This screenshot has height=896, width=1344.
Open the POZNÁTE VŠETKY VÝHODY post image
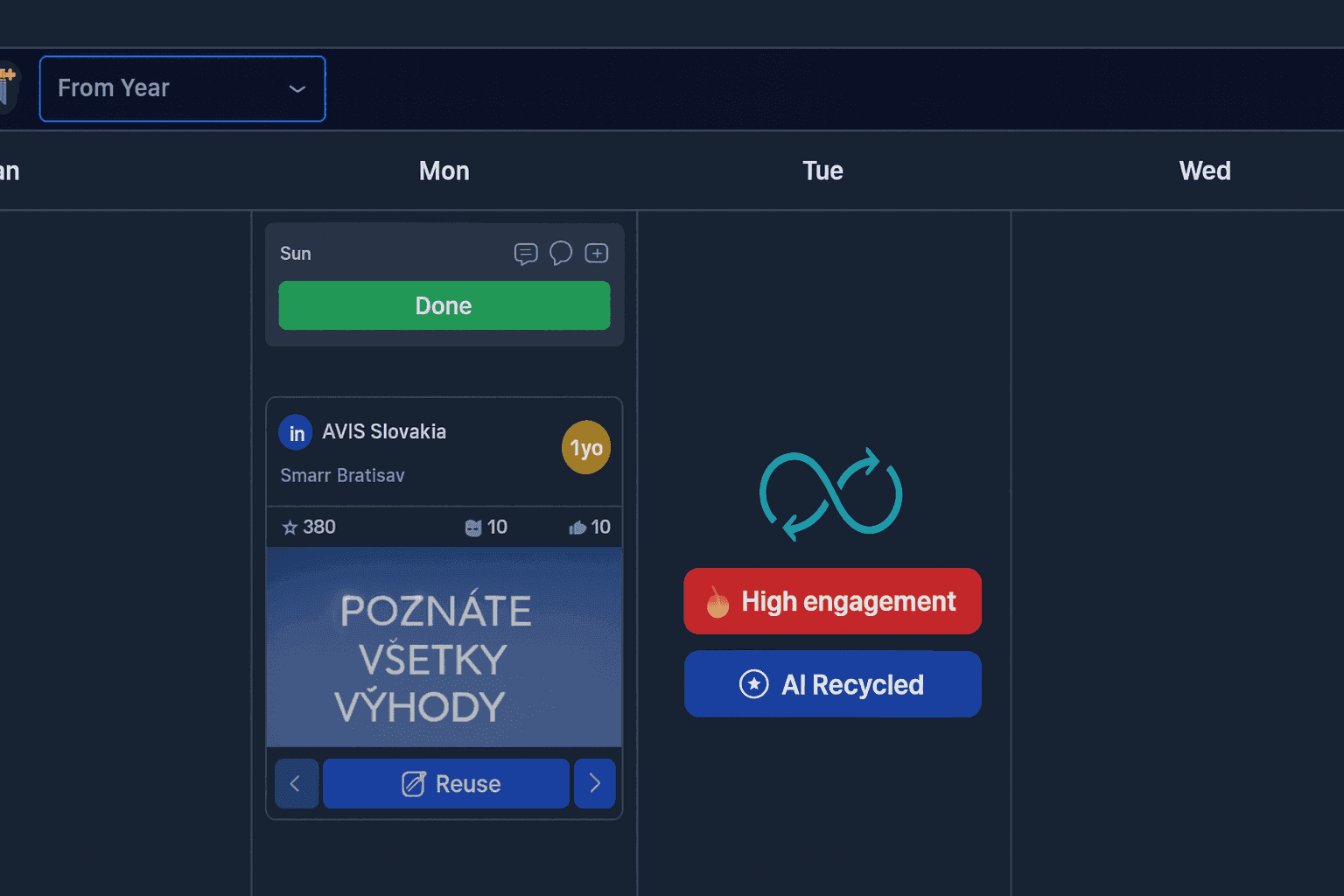point(444,647)
